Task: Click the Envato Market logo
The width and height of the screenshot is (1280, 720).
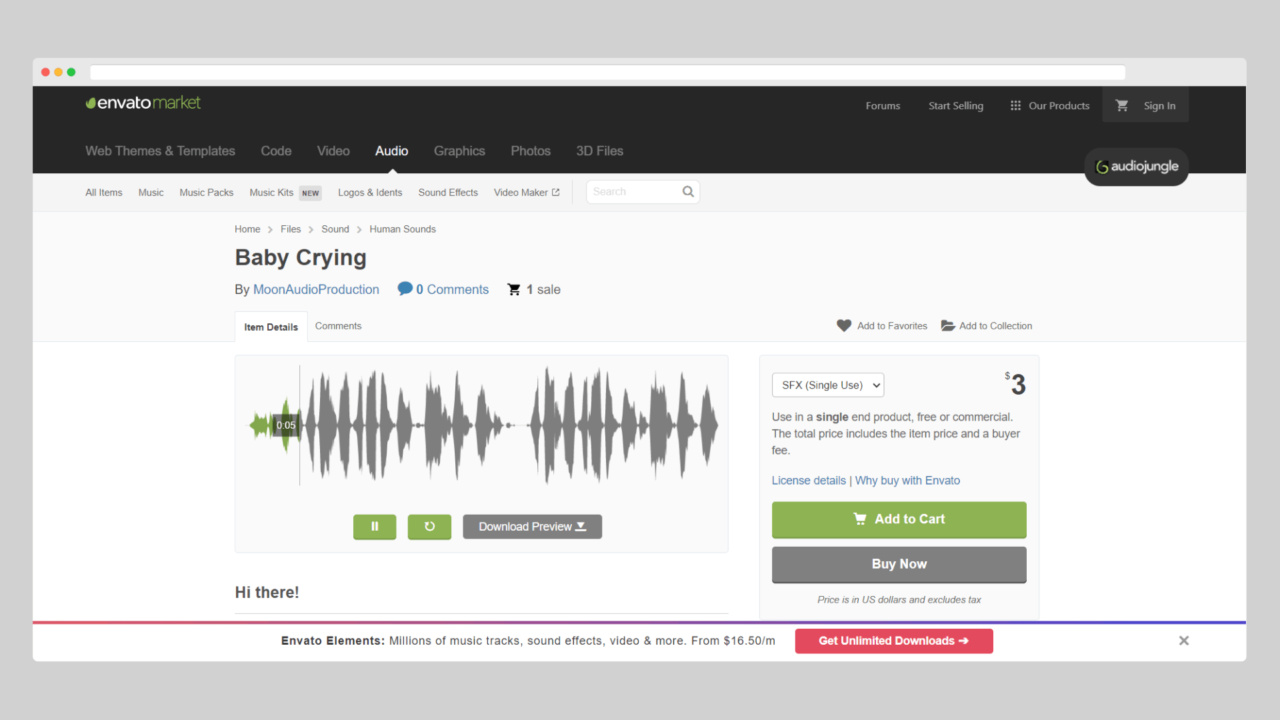Action: (x=143, y=103)
